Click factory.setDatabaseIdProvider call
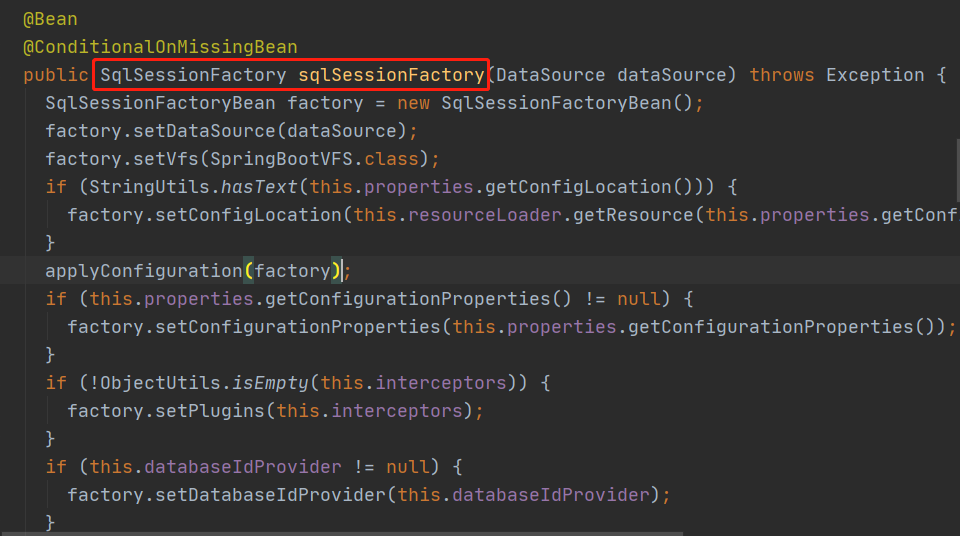The width and height of the screenshot is (960, 536). coord(226,495)
